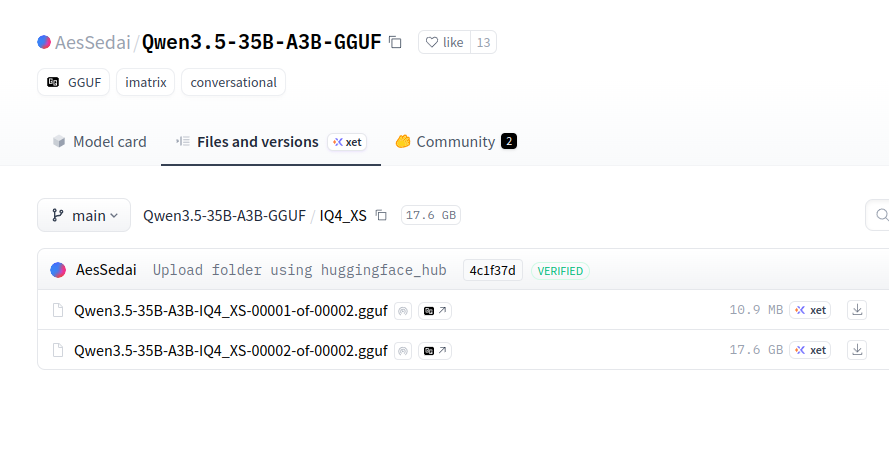Open the AesSedai profile link in title
Viewport: 889px width, 469px height.
click(x=93, y=42)
